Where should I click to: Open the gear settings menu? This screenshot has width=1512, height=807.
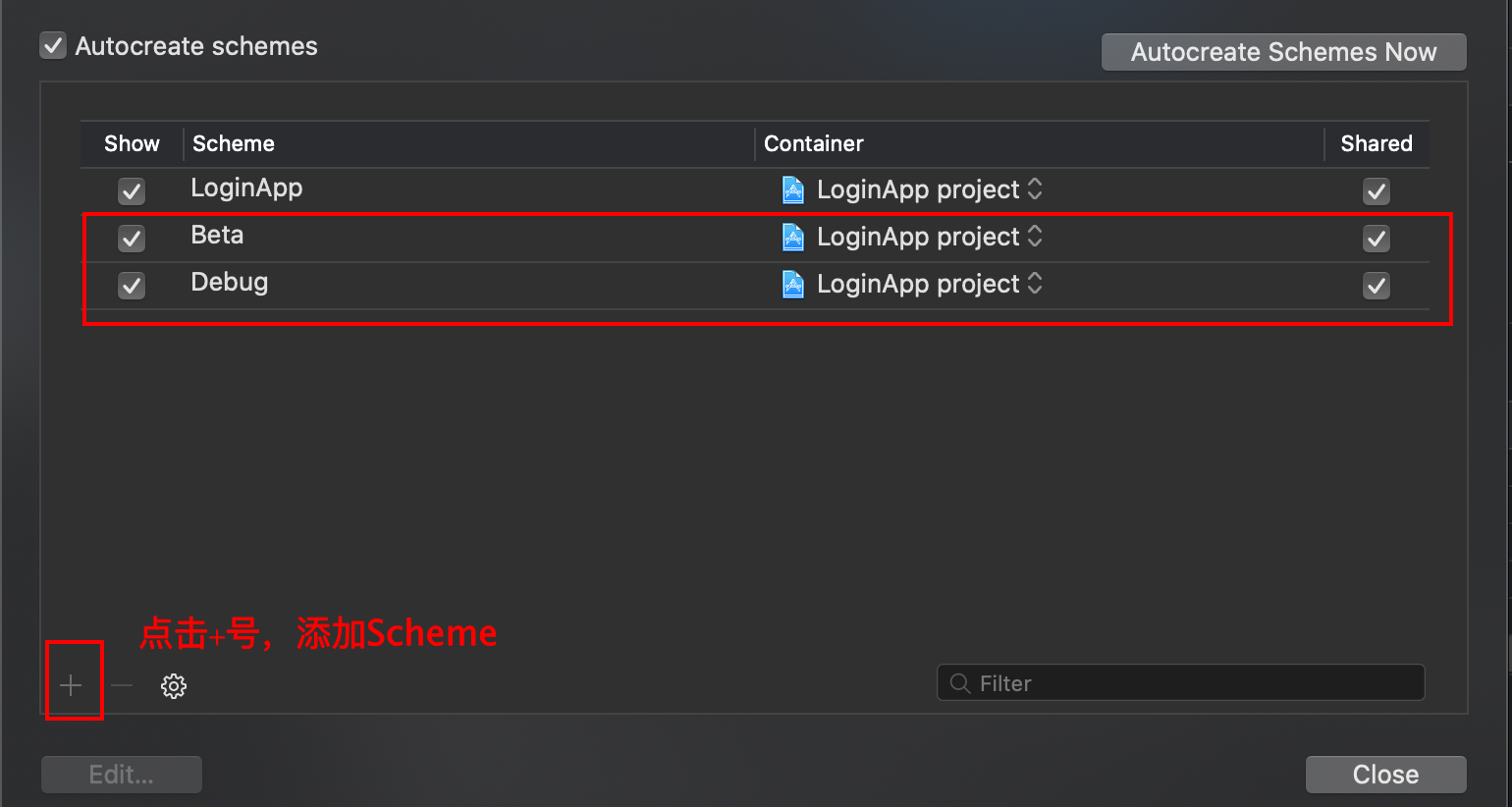point(174,685)
